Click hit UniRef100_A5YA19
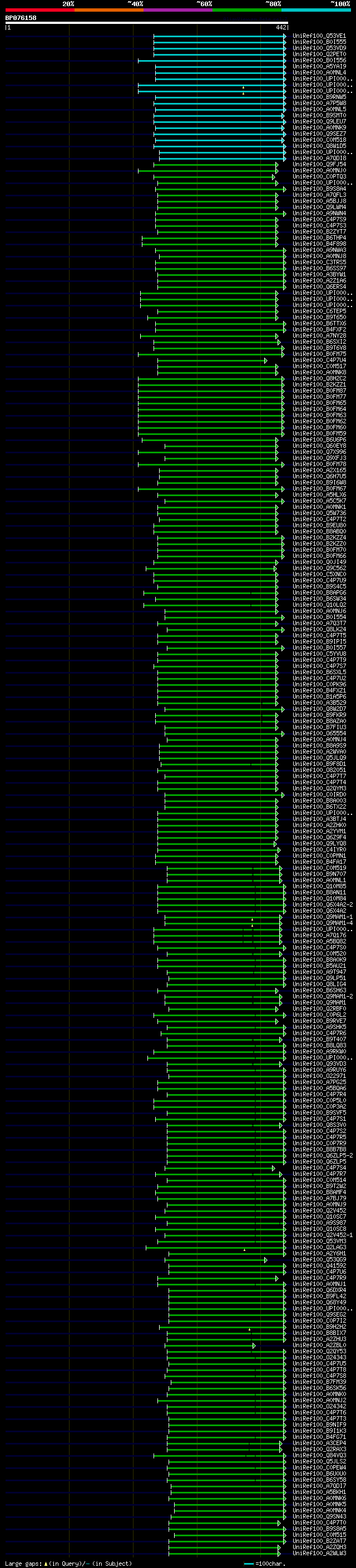 coord(319,66)
